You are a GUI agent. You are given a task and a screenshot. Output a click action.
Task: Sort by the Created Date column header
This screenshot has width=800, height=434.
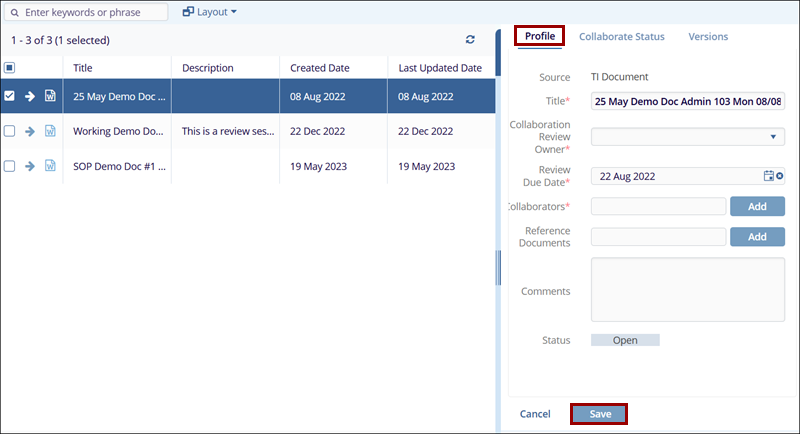[x=320, y=68]
